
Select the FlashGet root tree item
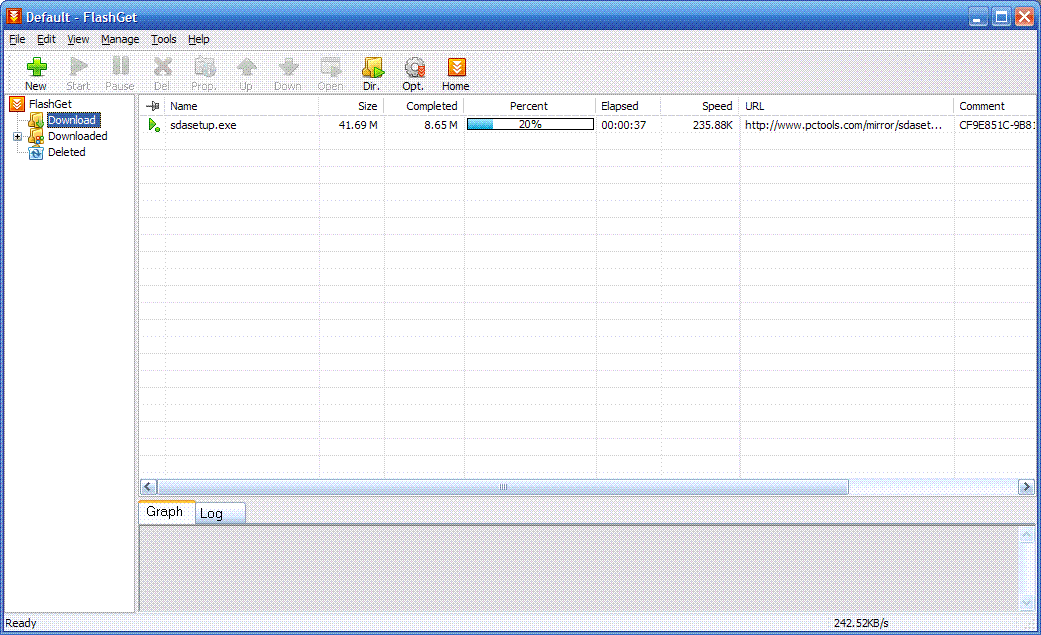[50, 104]
